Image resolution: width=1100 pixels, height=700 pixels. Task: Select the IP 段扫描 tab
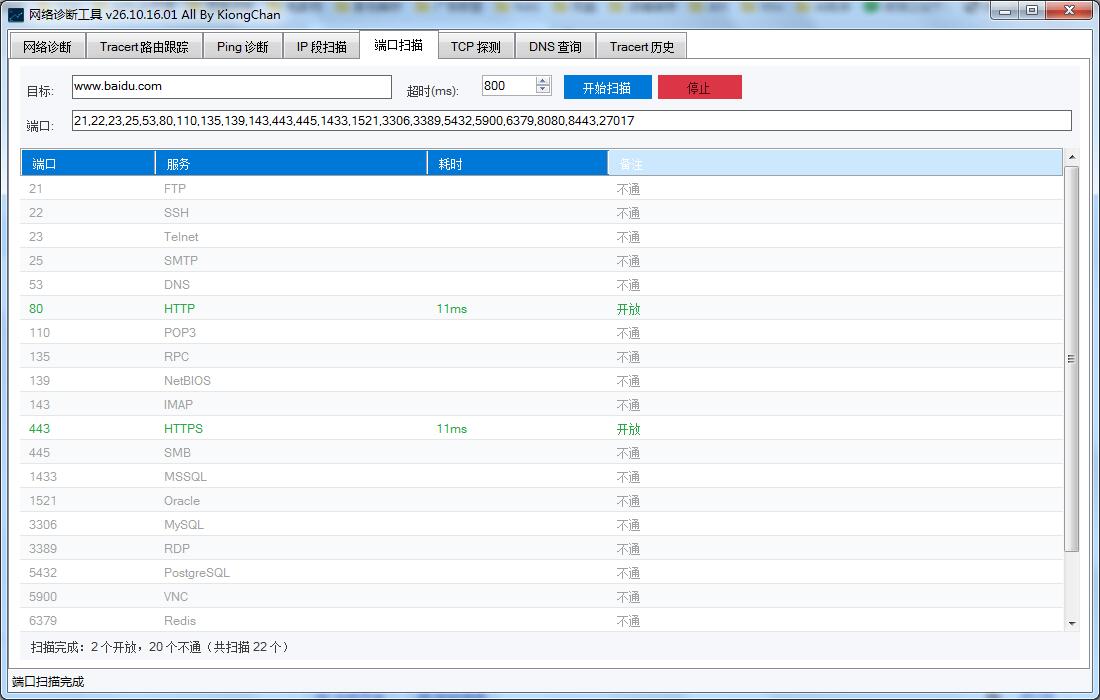[x=321, y=46]
